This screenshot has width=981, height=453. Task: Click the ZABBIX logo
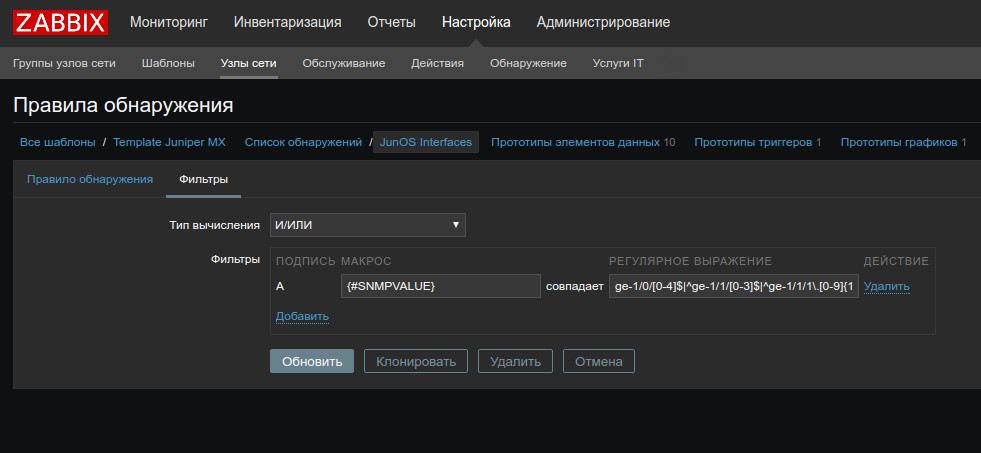(x=60, y=22)
